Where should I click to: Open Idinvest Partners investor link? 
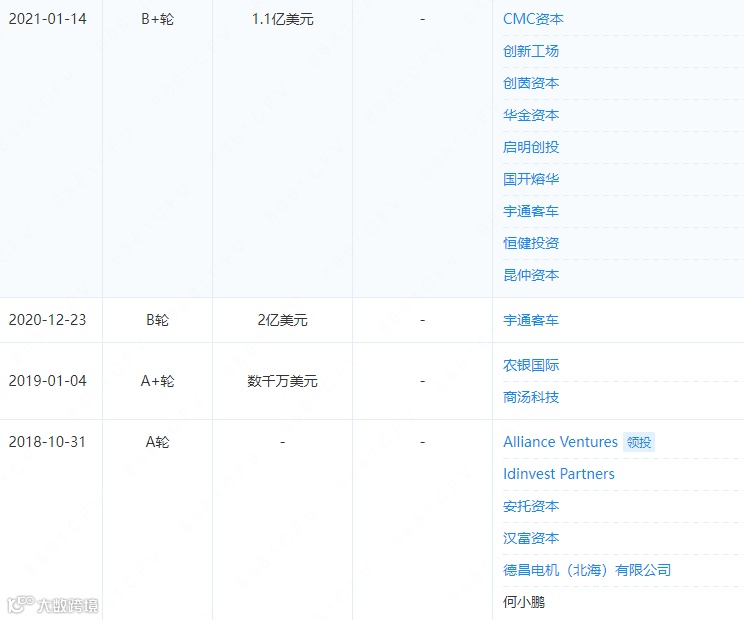[558, 474]
